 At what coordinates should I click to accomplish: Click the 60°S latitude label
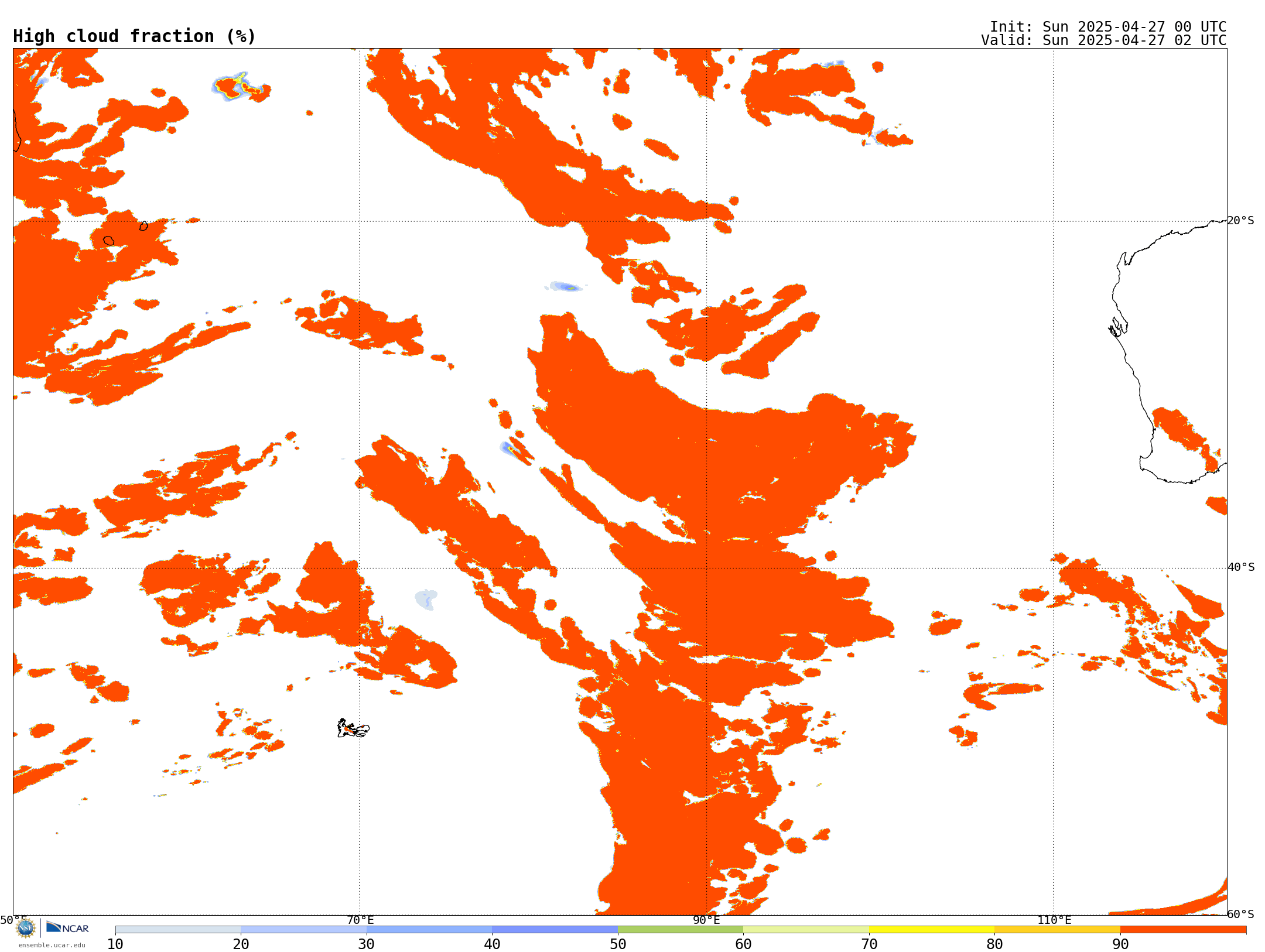pyautogui.click(x=1240, y=914)
